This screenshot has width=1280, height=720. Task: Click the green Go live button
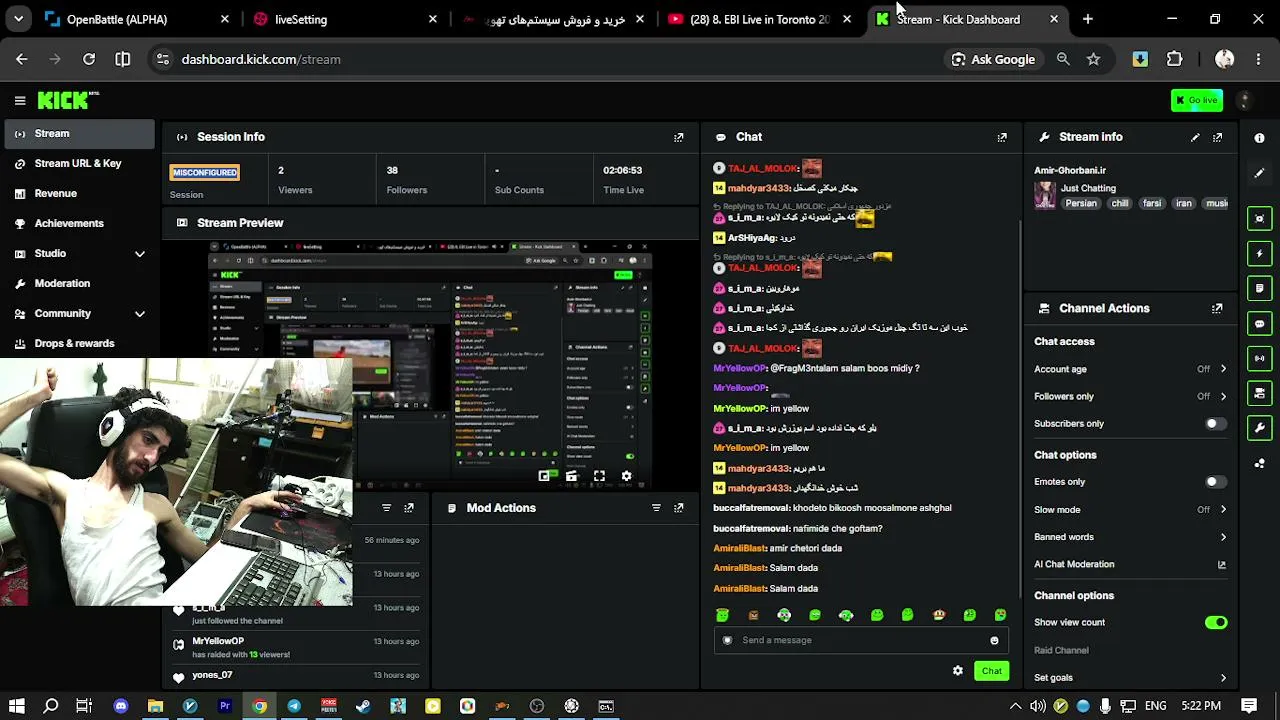coord(1197,100)
